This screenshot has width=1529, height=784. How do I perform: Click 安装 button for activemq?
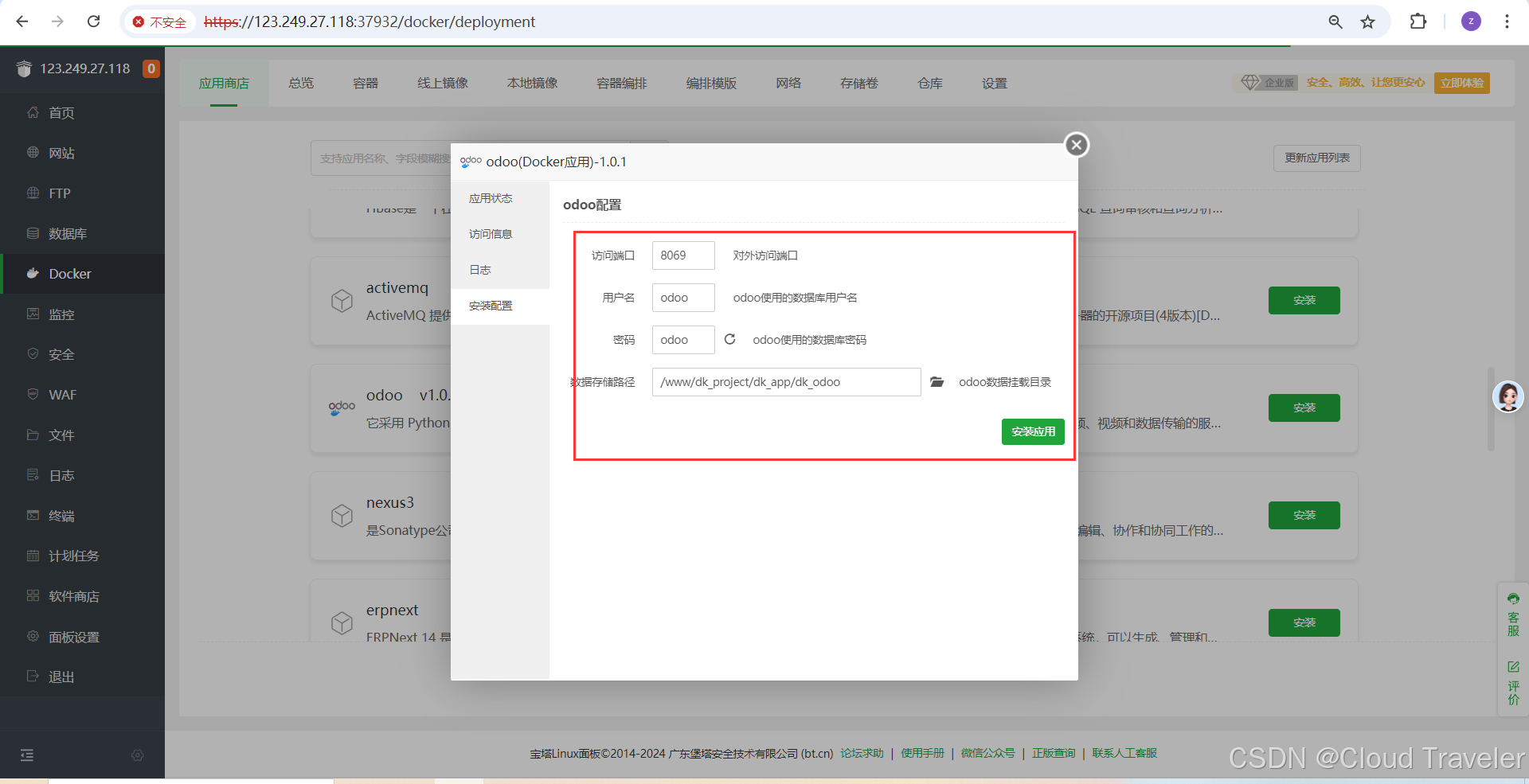tap(1304, 300)
